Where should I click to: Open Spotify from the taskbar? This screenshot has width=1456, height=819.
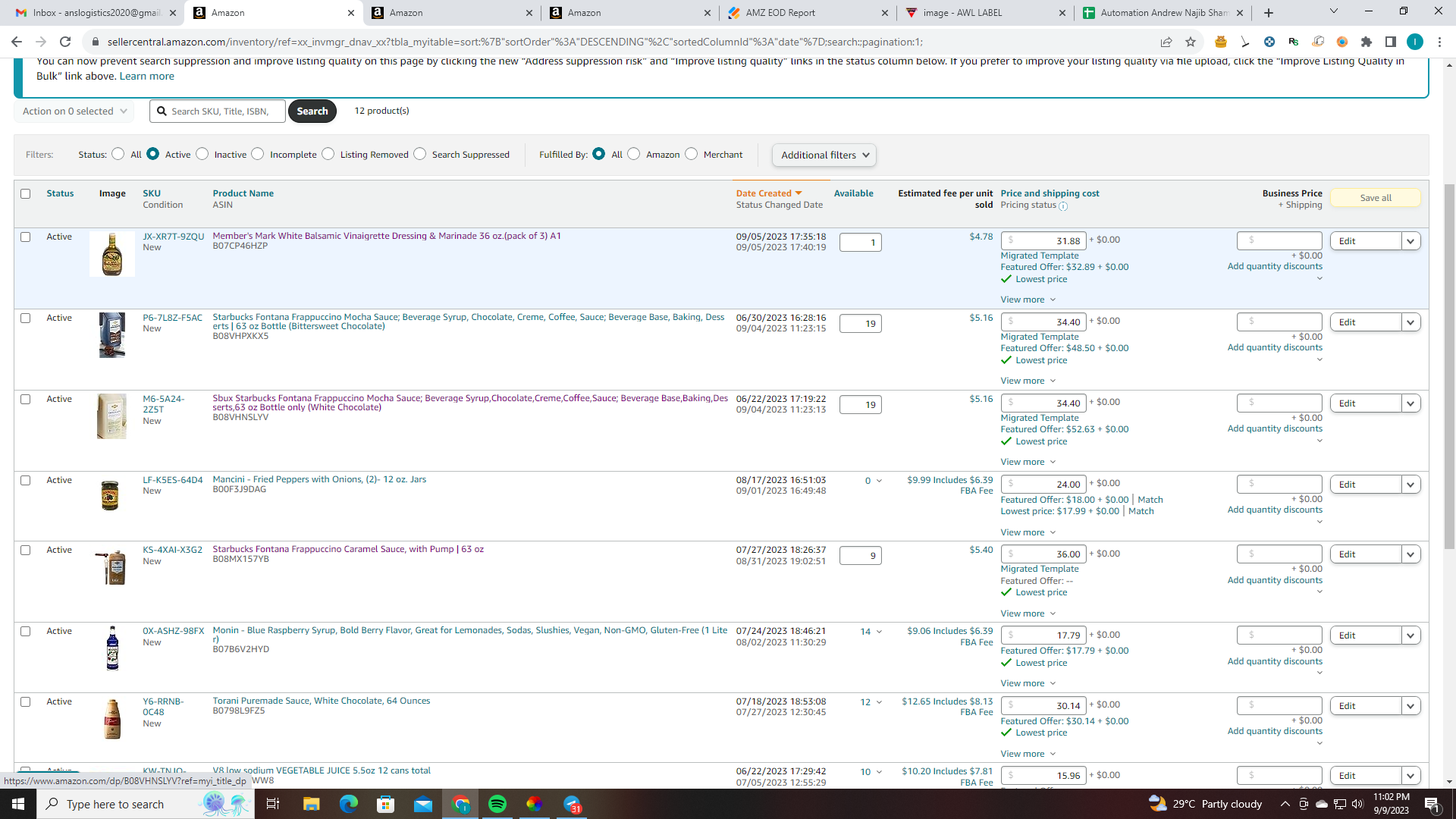click(497, 804)
